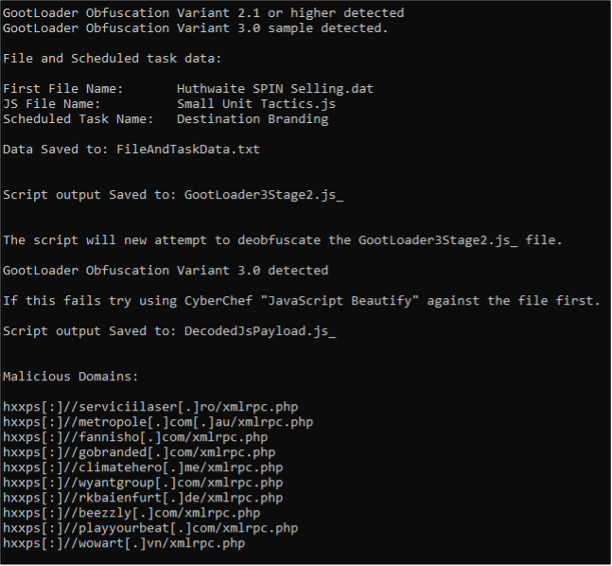Viewport: 612px width, 566px height.
Task: Click the "Destination Branding" scheduled task name
Action: coord(252,119)
